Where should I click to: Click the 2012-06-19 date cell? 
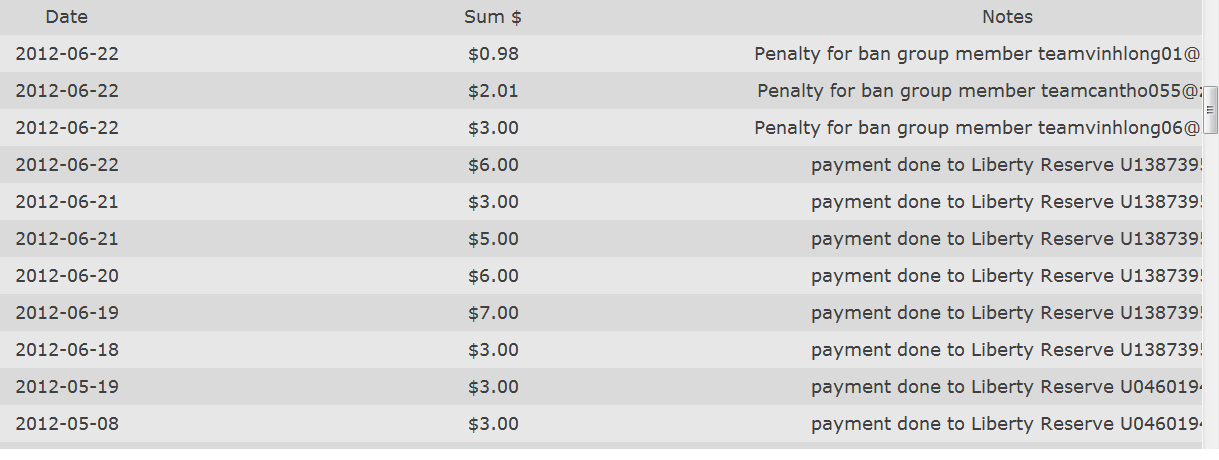pos(67,313)
